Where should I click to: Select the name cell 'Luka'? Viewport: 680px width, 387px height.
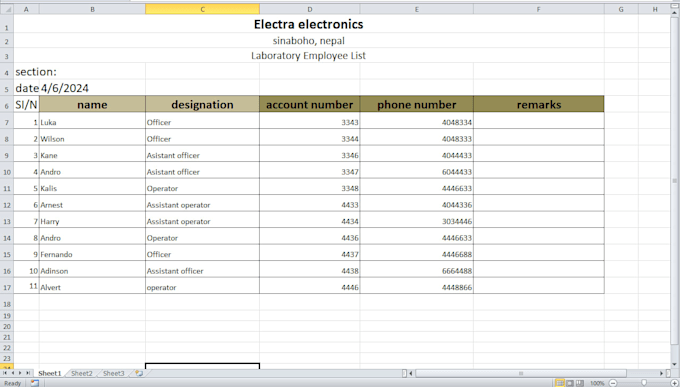(92, 121)
